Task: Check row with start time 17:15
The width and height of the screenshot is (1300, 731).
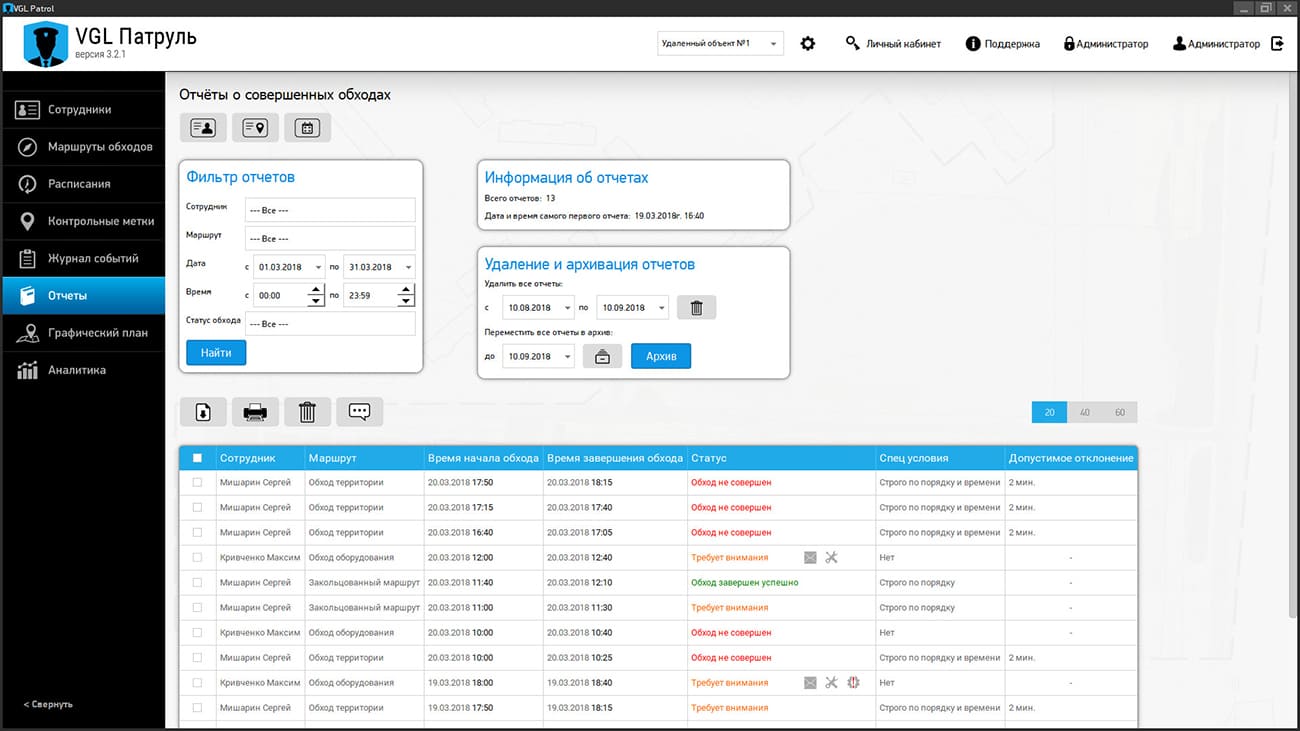Action: (x=197, y=508)
